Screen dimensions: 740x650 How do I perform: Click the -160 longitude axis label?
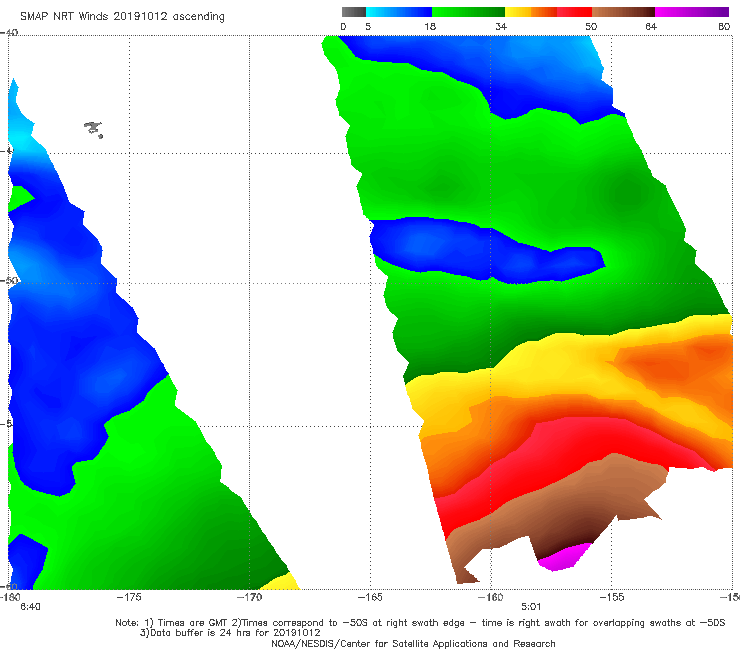[491, 597]
